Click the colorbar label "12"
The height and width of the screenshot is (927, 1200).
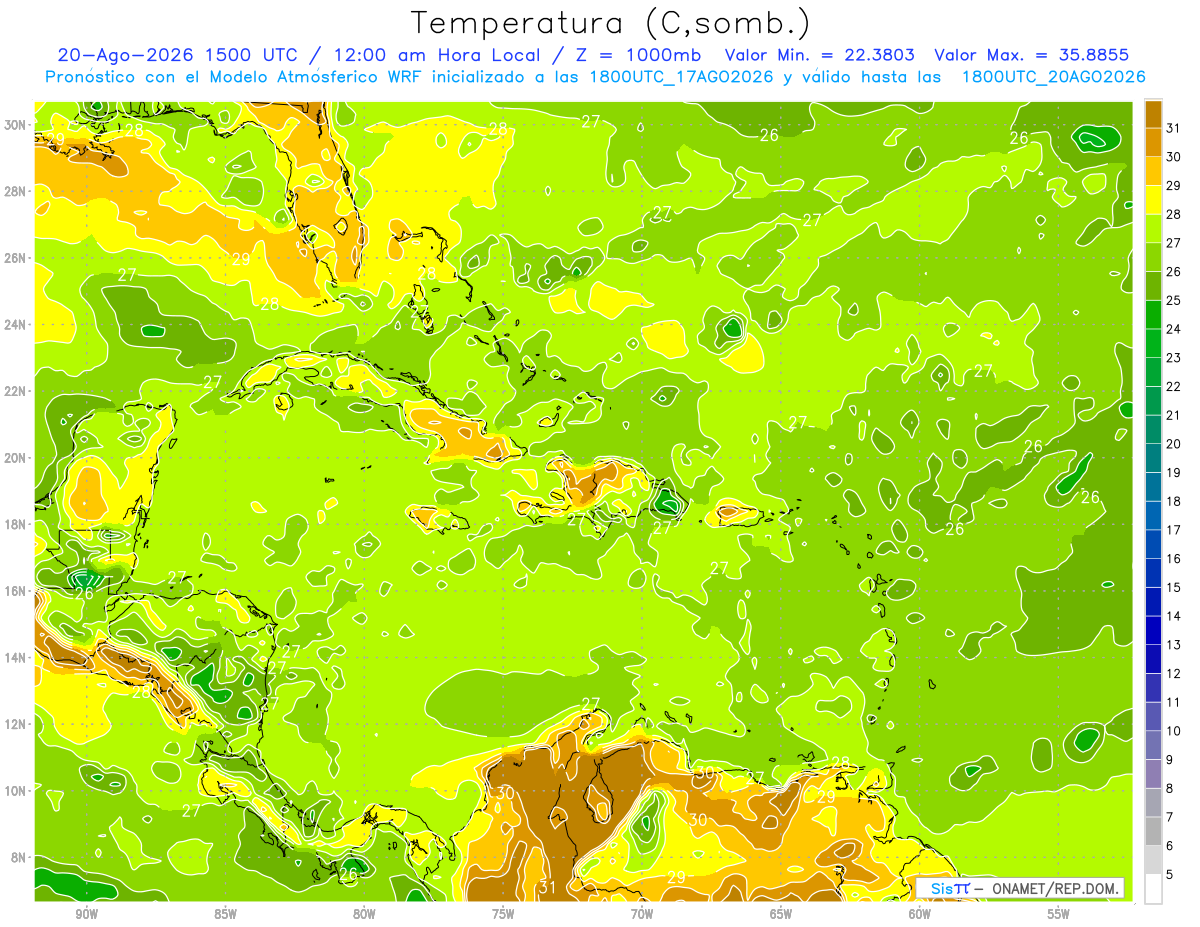tap(1174, 673)
